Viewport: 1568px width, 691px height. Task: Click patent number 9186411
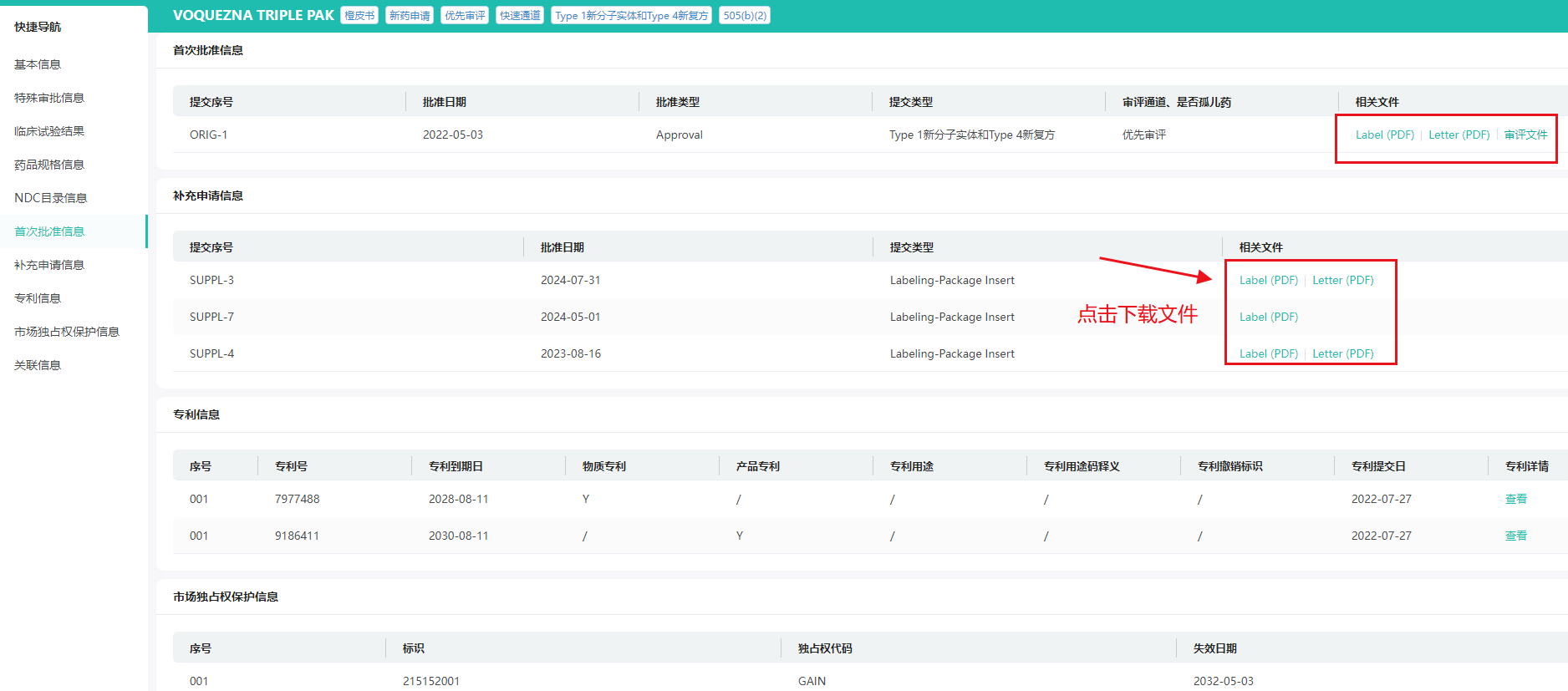(297, 536)
